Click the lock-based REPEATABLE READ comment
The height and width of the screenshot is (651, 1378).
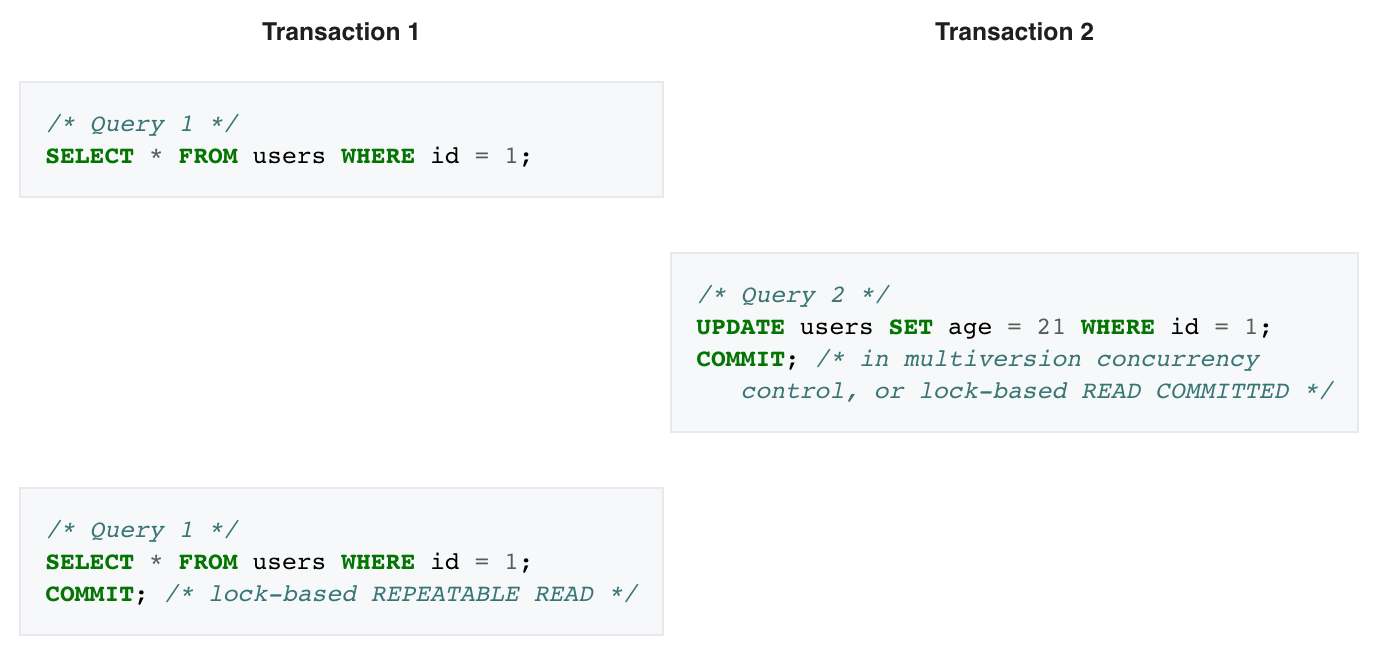pos(401,594)
